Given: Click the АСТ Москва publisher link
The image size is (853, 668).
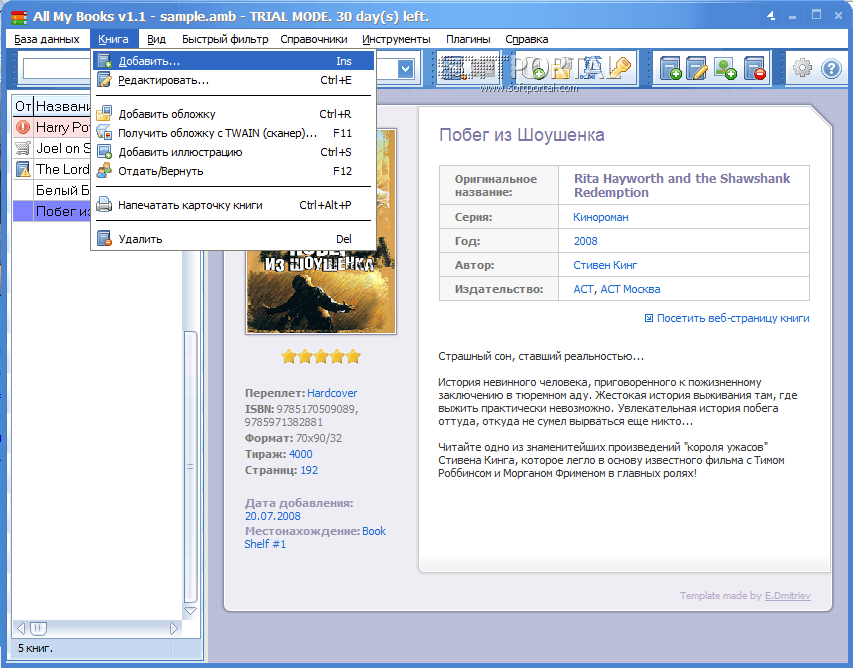Looking at the screenshot, I should click(x=630, y=289).
